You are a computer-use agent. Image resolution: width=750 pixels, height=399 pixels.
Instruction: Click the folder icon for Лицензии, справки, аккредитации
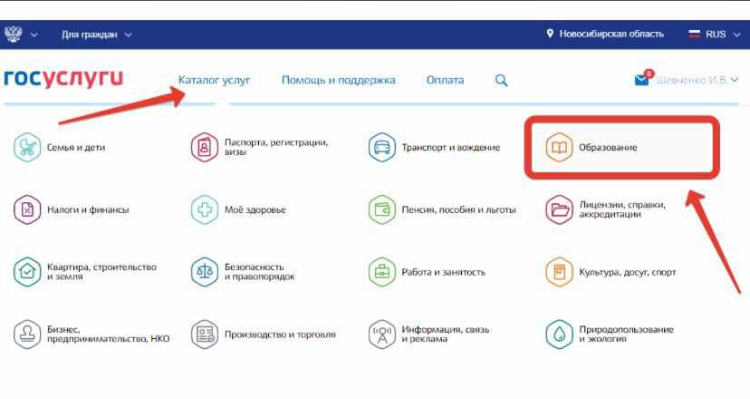coord(559,210)
